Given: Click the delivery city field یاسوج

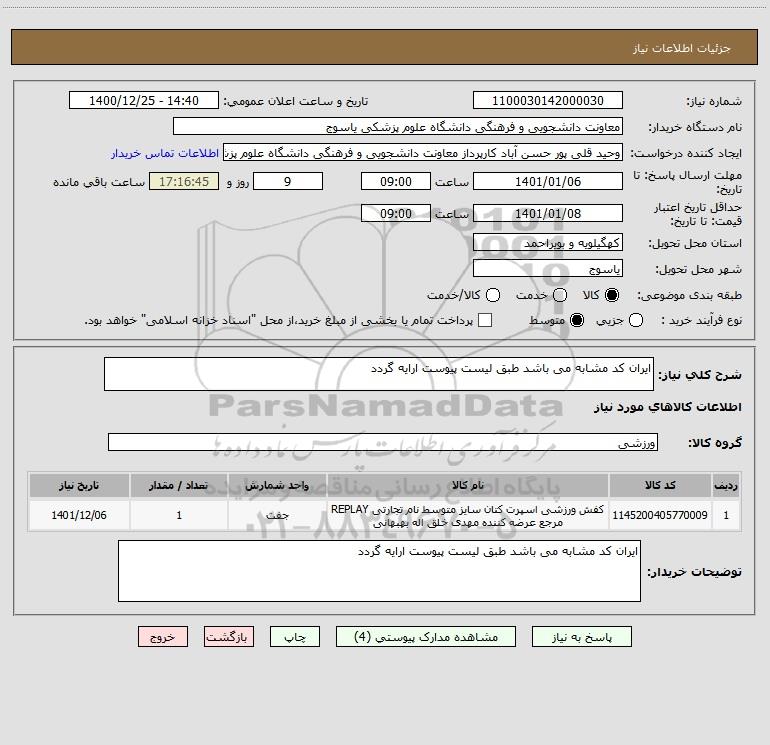Looking at the screenshot, I should point(548,268).
